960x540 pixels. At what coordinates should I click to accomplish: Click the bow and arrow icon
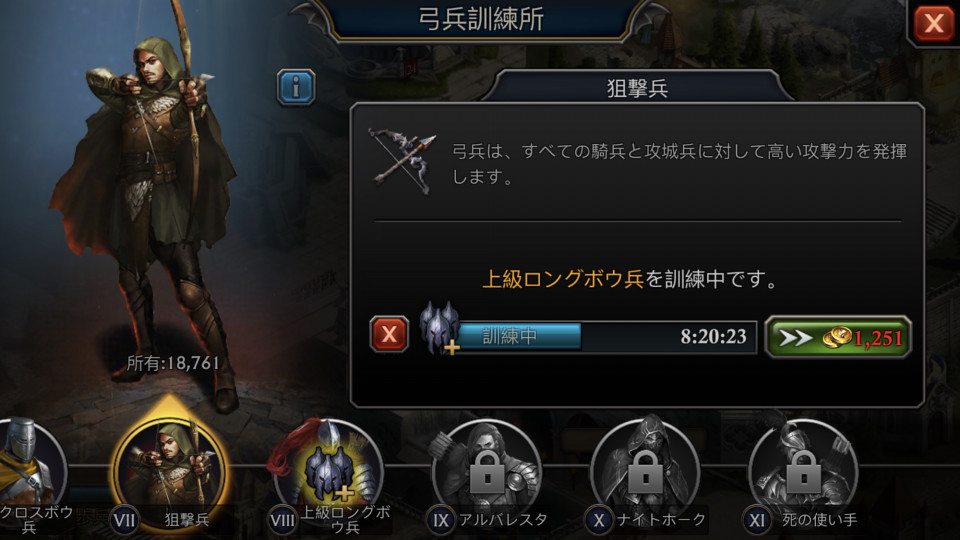pos(402,160)
